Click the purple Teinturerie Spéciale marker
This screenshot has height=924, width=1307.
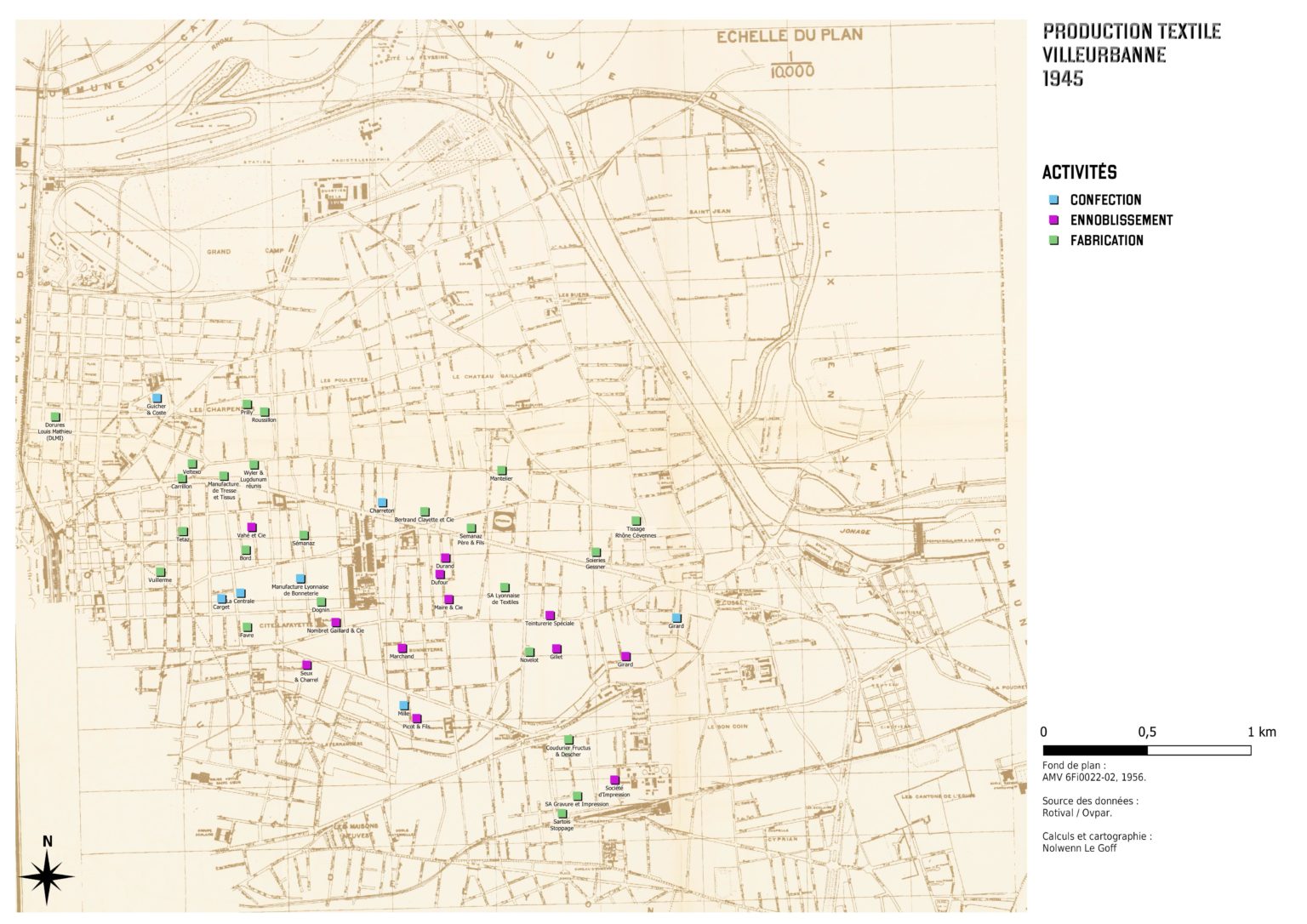[550, 615]
